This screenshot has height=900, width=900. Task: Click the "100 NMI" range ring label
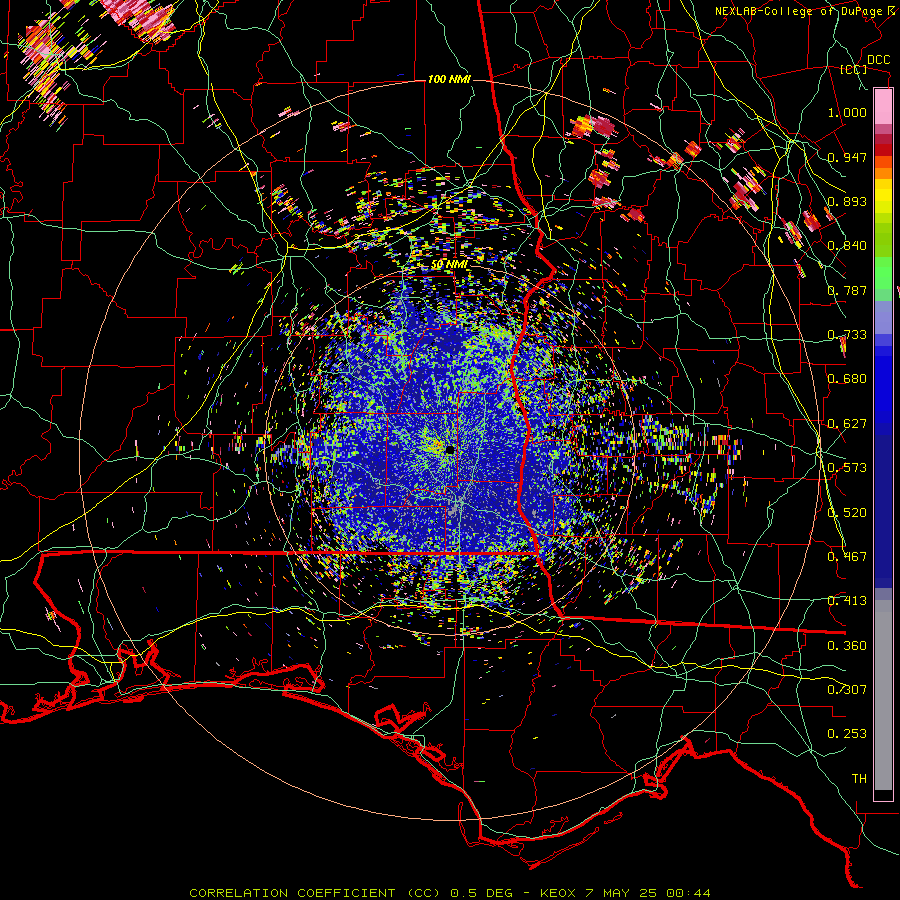449,79
